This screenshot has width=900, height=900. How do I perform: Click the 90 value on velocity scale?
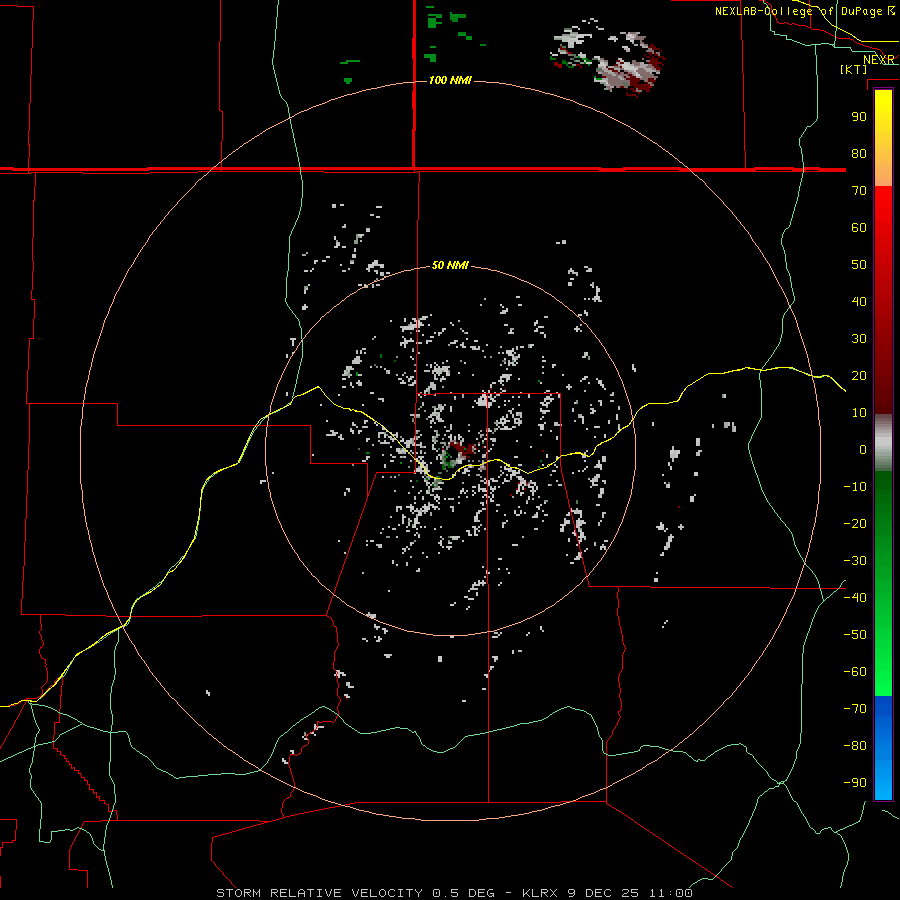[859, 117]
